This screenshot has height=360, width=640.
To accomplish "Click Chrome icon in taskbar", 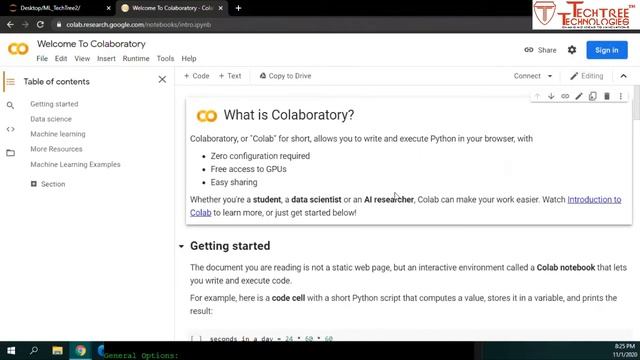I will tap(80, 351).
